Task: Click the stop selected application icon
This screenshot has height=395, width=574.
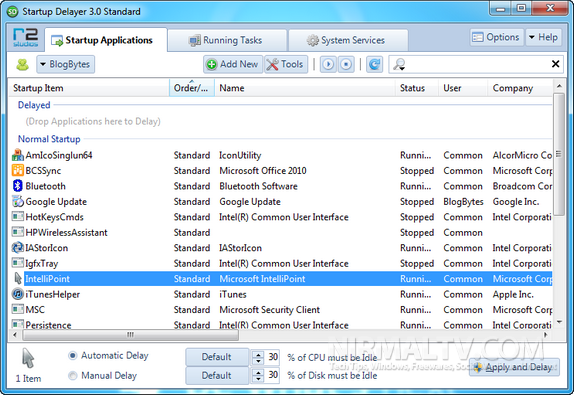Action: coord(346,64)
